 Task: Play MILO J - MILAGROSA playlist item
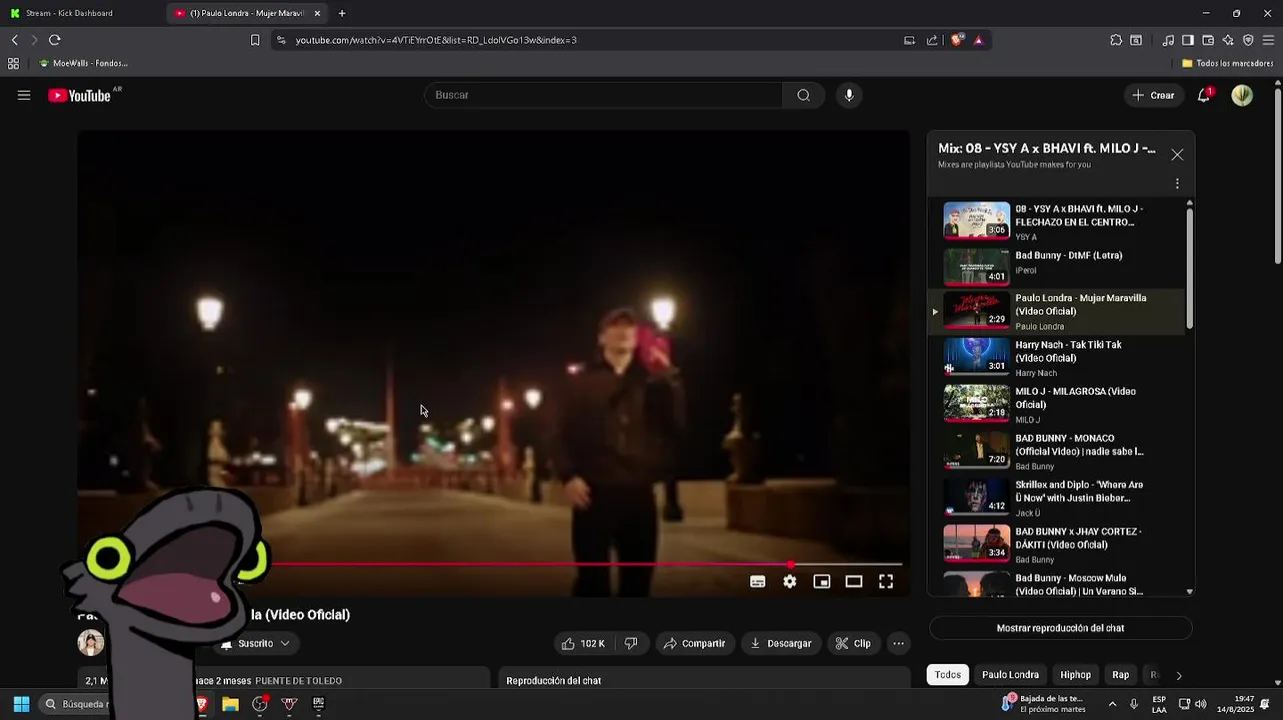pyautogui.click(x=1058, y=404)
